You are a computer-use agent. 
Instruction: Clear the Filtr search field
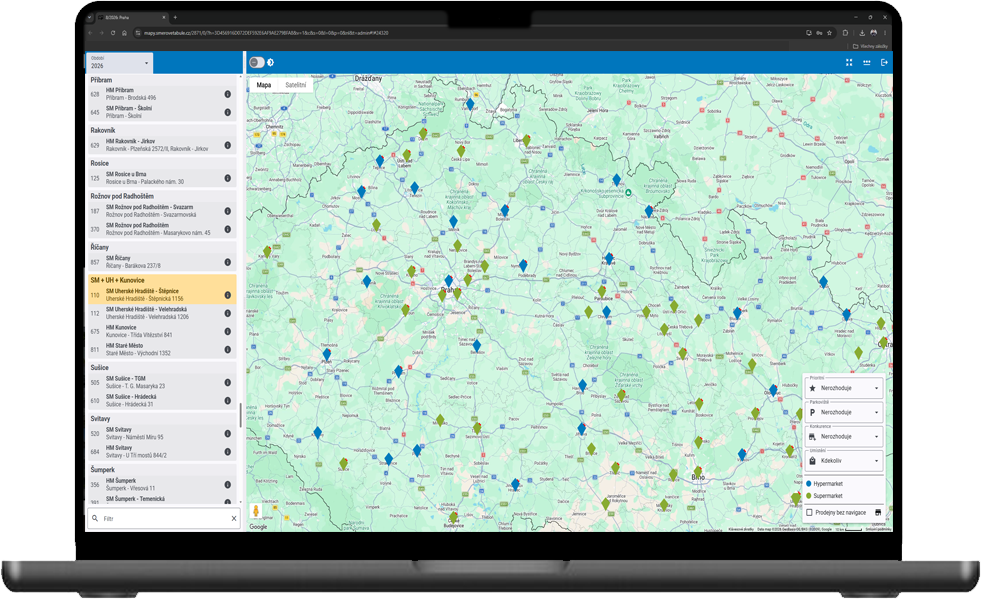(x=234, y=518)
